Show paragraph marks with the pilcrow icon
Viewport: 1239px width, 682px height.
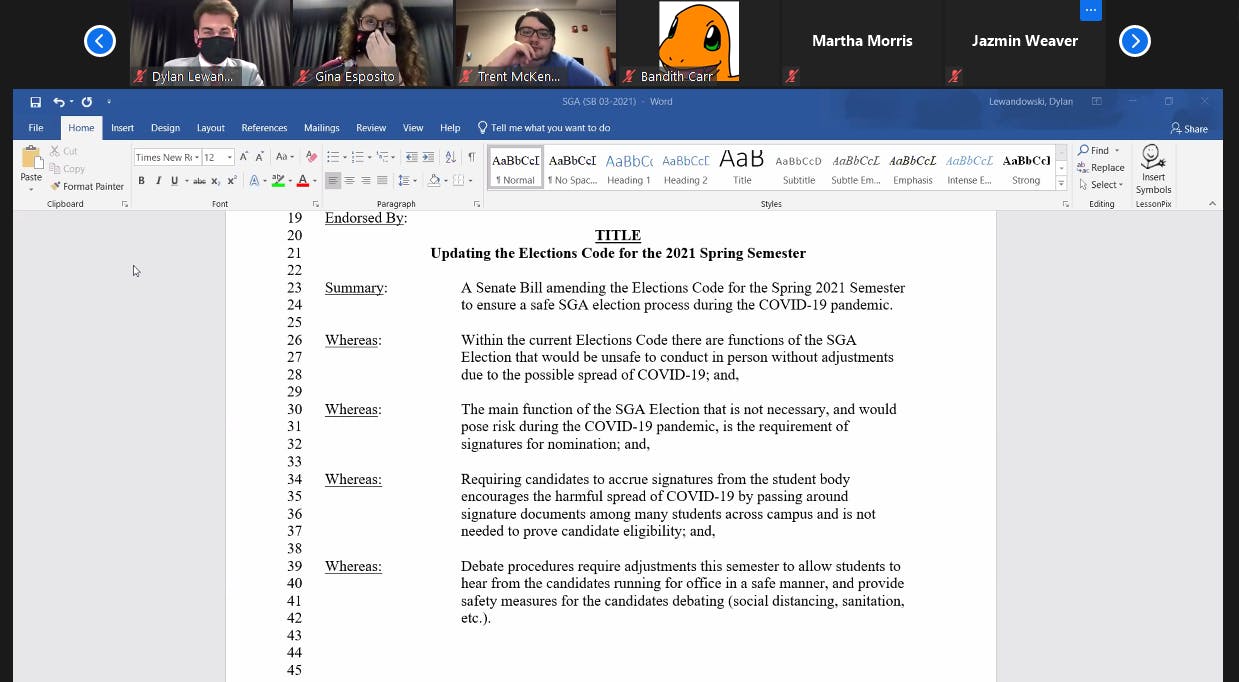coord(470,157)
